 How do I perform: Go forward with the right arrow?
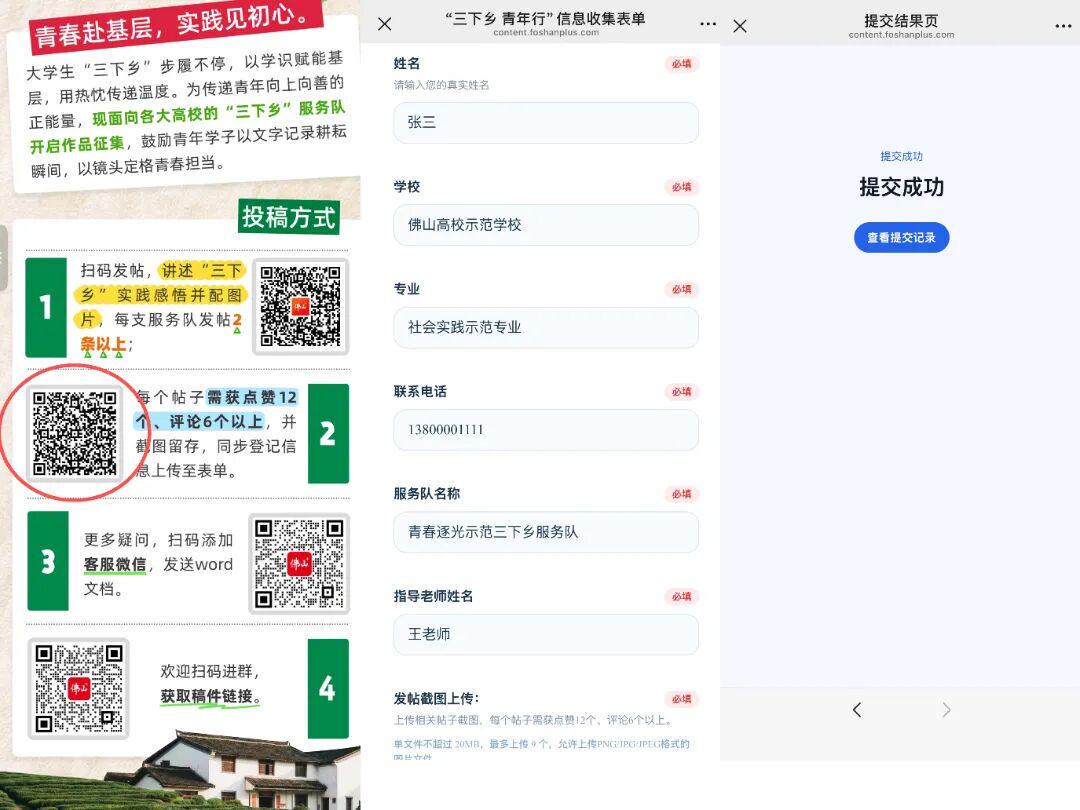946,709
